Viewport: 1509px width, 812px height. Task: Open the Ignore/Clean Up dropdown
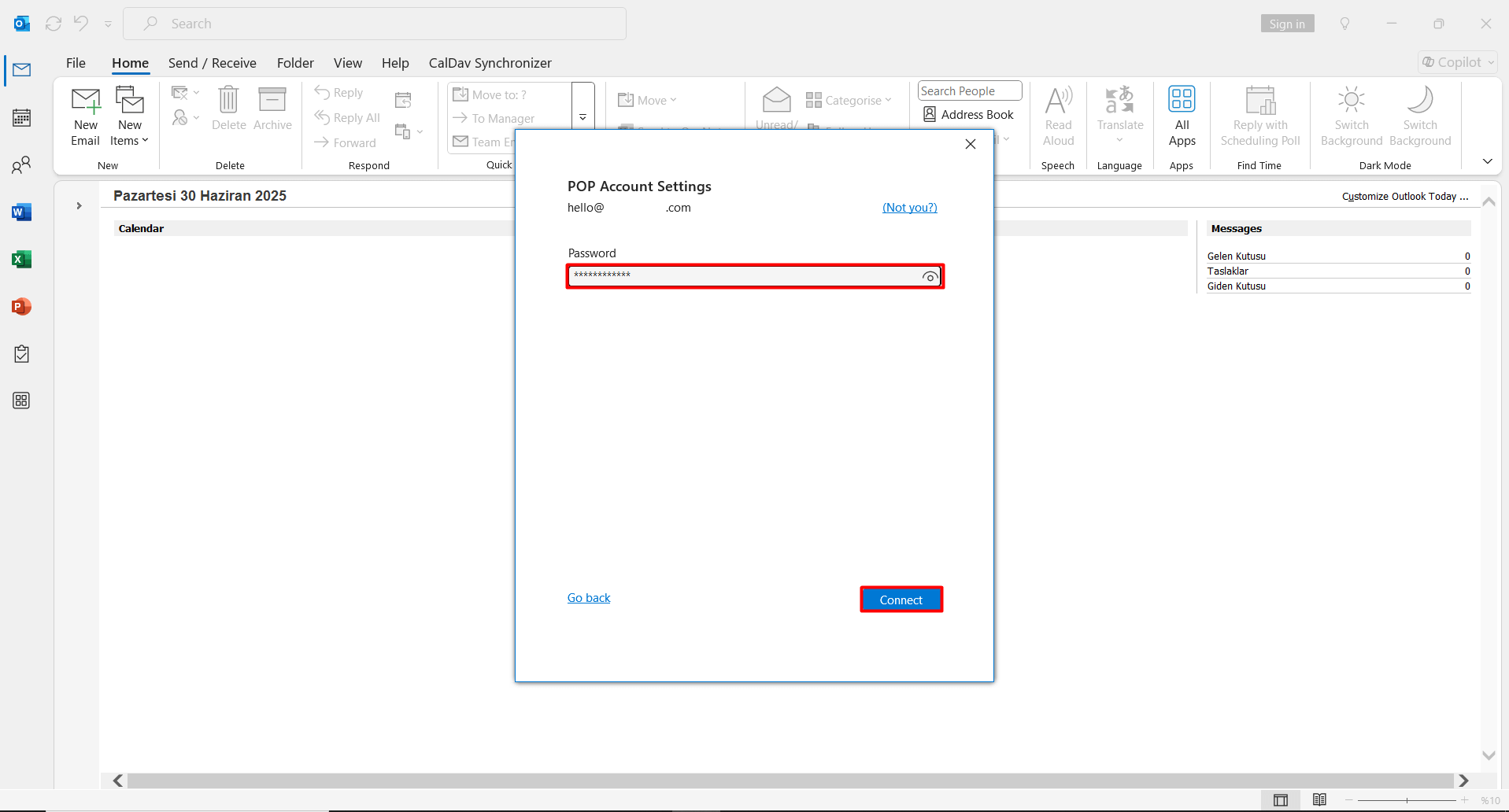click(186, 93)
